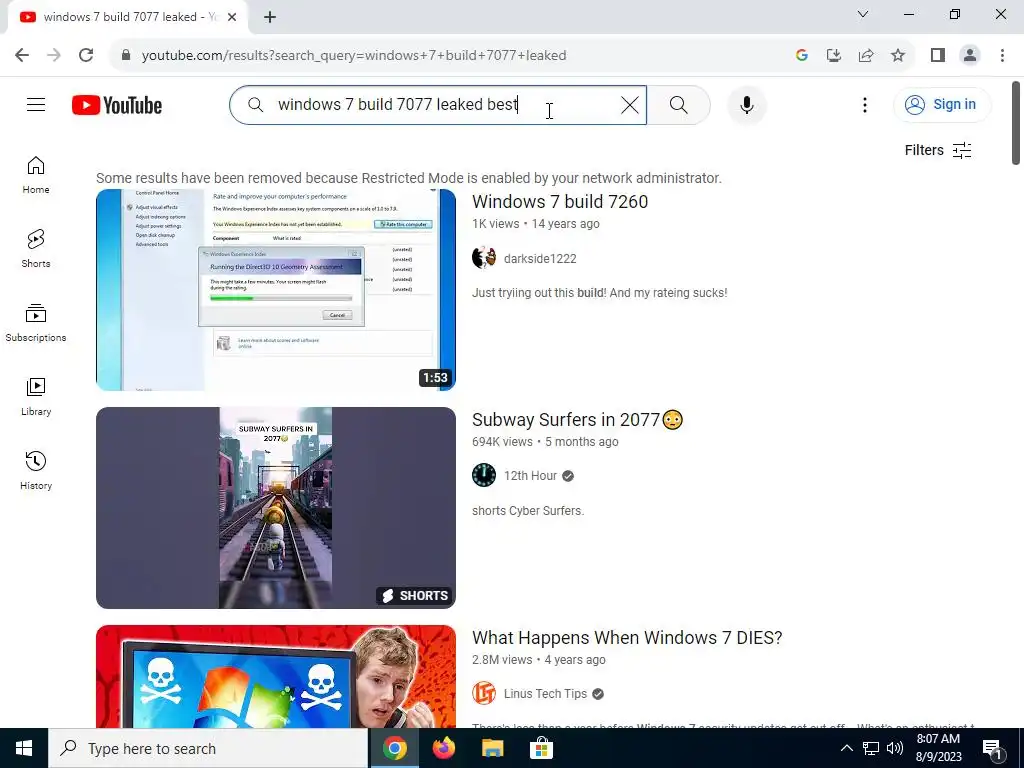Open the Filters options
Image resolution: width=1024 pixels, height=768 pixels.
tap(938, 150)
